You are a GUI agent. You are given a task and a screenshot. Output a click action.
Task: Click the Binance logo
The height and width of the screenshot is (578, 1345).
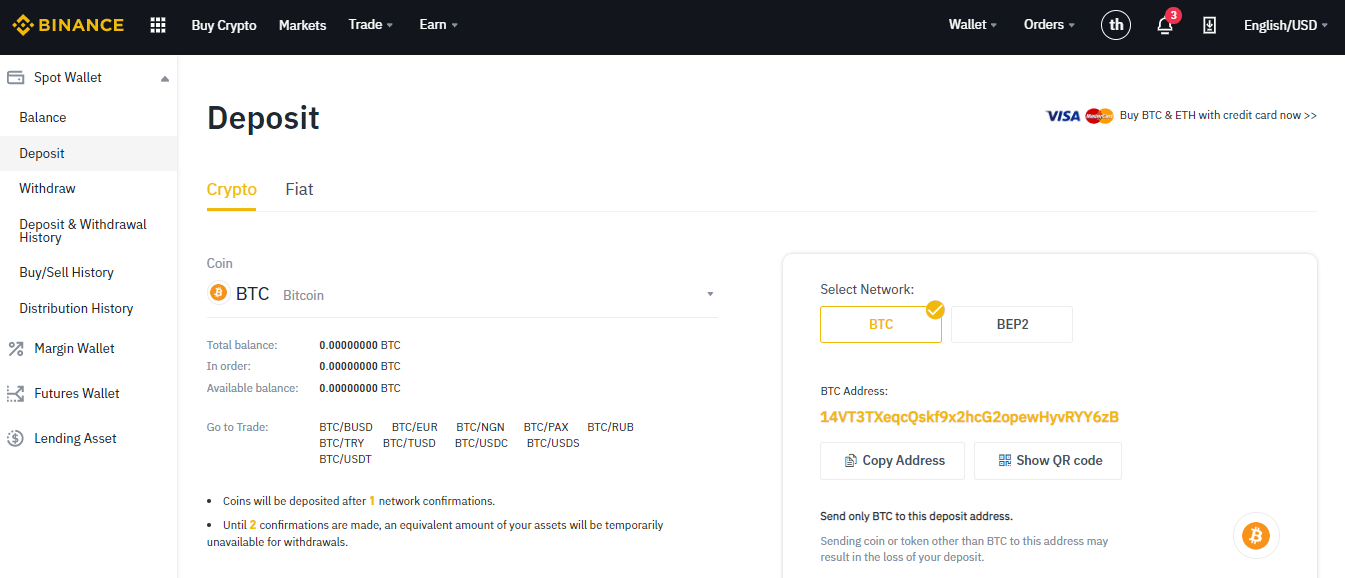click(68, 25)
